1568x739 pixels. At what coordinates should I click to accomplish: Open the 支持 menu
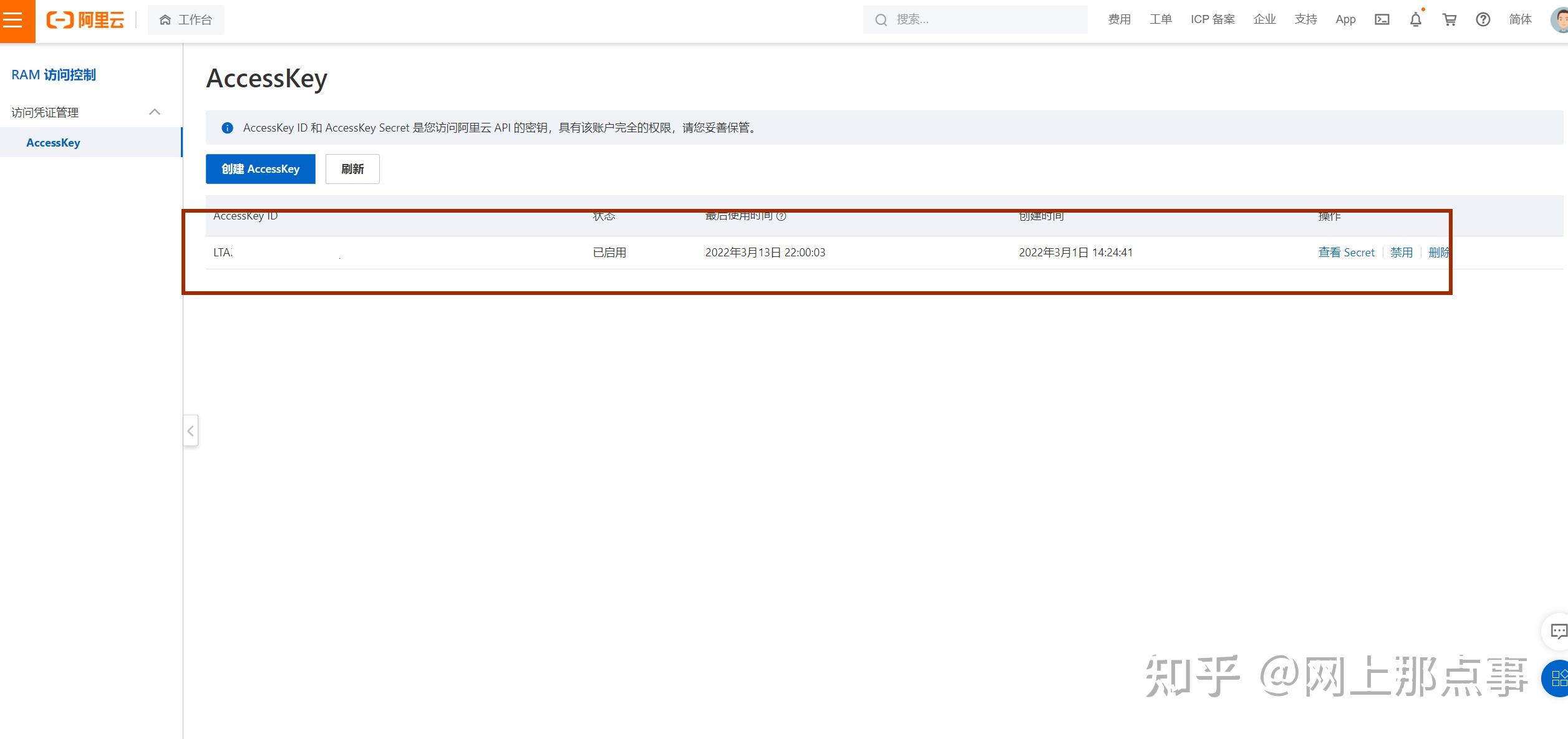pyautogui.click(x=1305, y=20)
